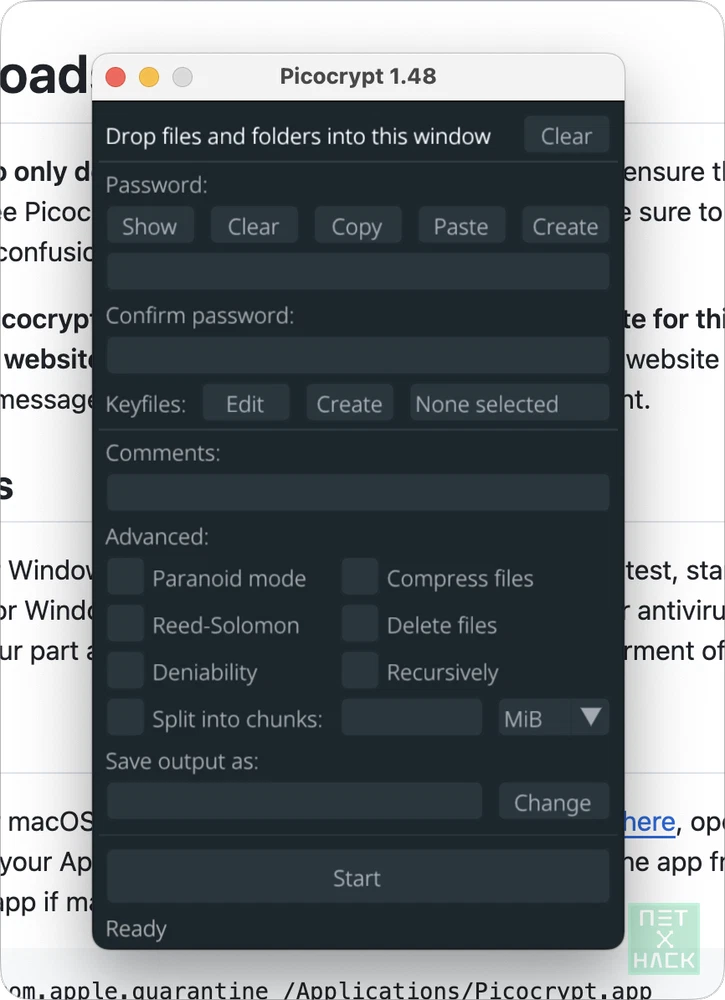Viewport: 725px width, 1000px height.
Task: Click the 'Advanced:' section label
Action: (157, 536)
